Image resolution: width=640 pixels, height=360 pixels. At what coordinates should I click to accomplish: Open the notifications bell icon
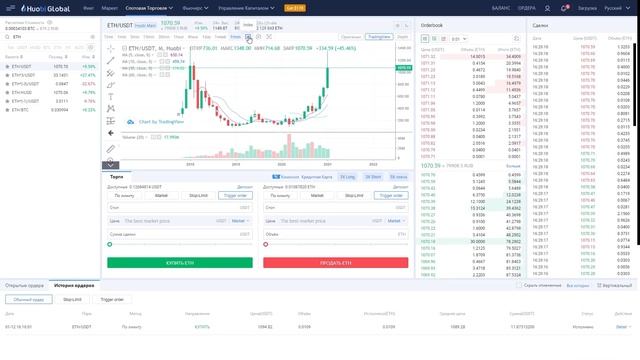(564, 8)
